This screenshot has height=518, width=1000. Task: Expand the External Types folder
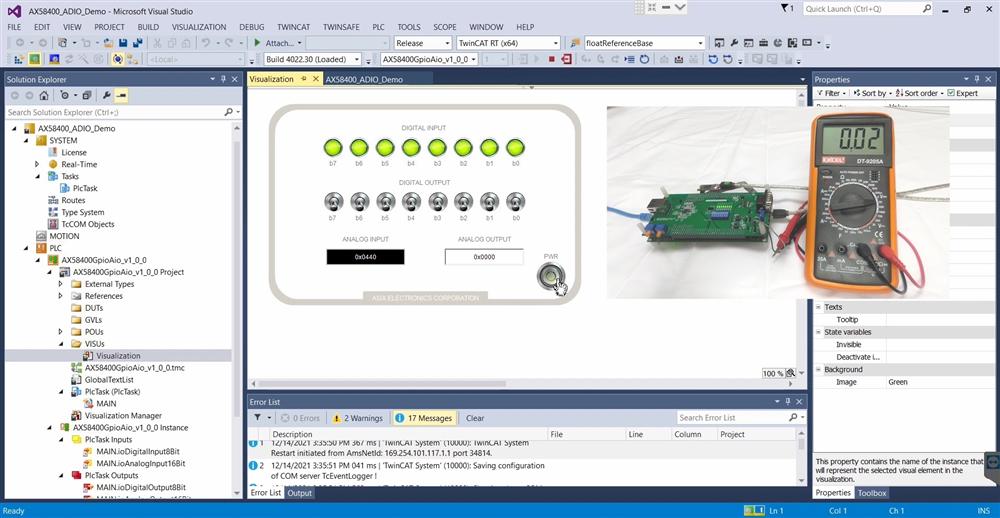61,284
